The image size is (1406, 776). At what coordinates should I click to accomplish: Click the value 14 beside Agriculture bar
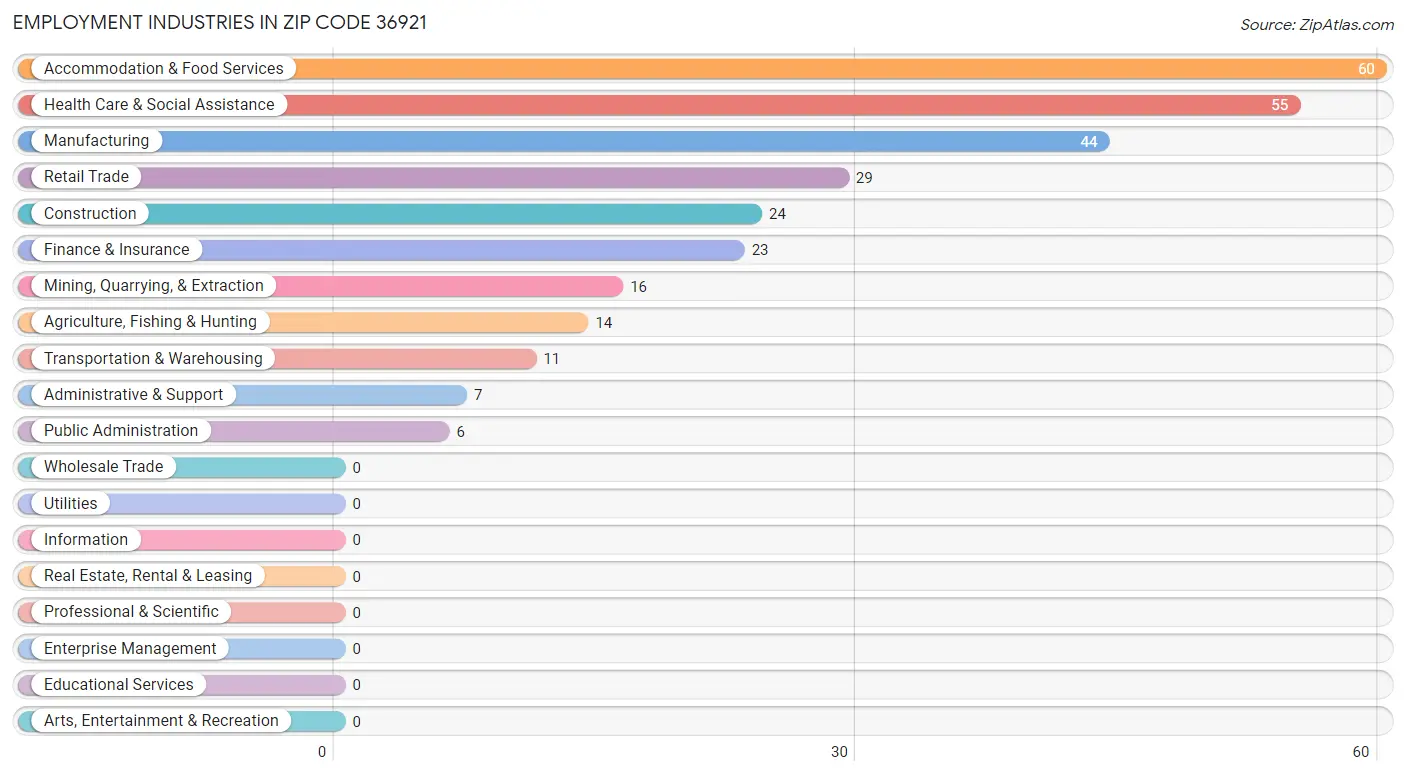click(x=604, y=323)
